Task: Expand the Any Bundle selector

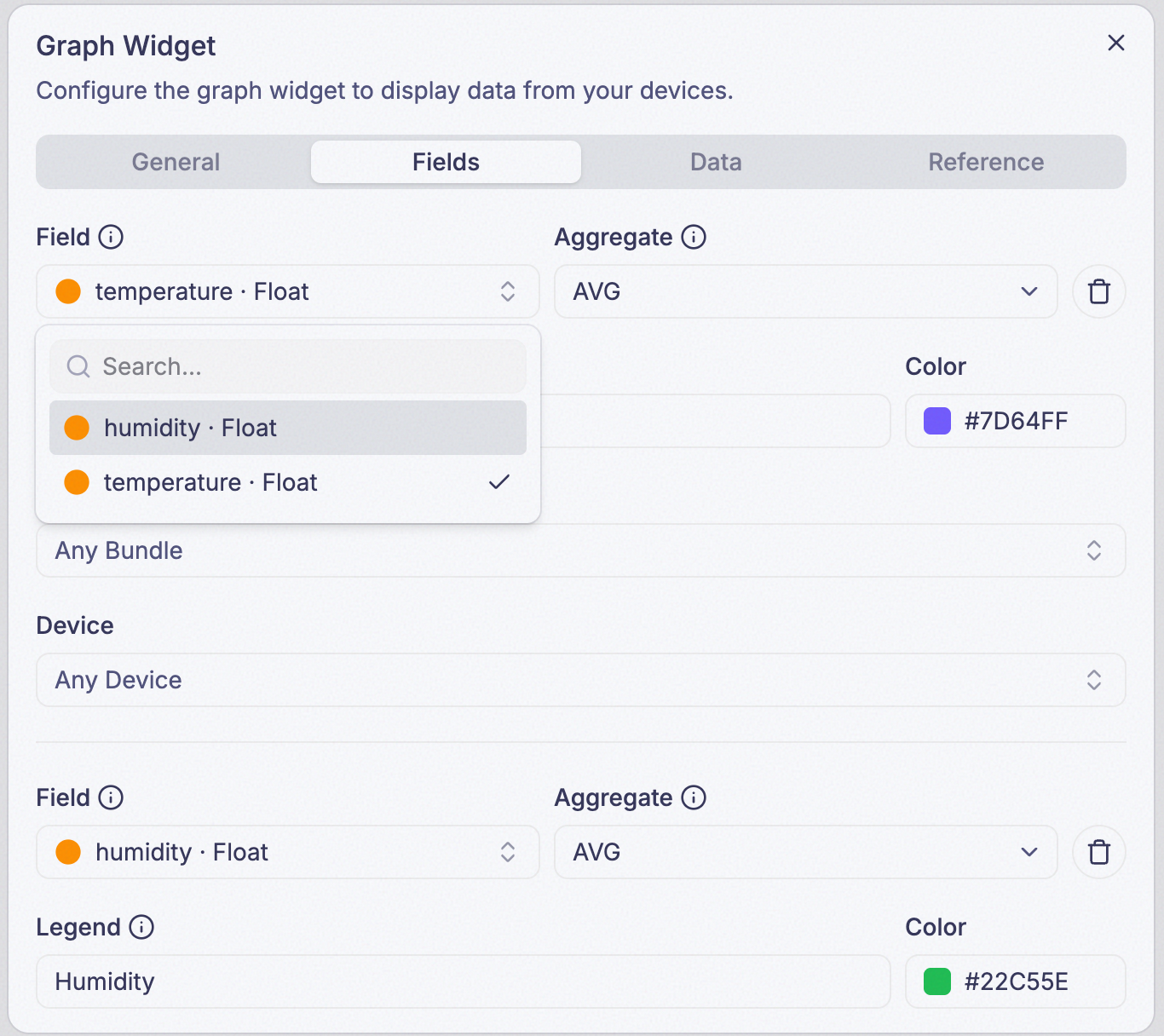Action: (x=581, y=550)
